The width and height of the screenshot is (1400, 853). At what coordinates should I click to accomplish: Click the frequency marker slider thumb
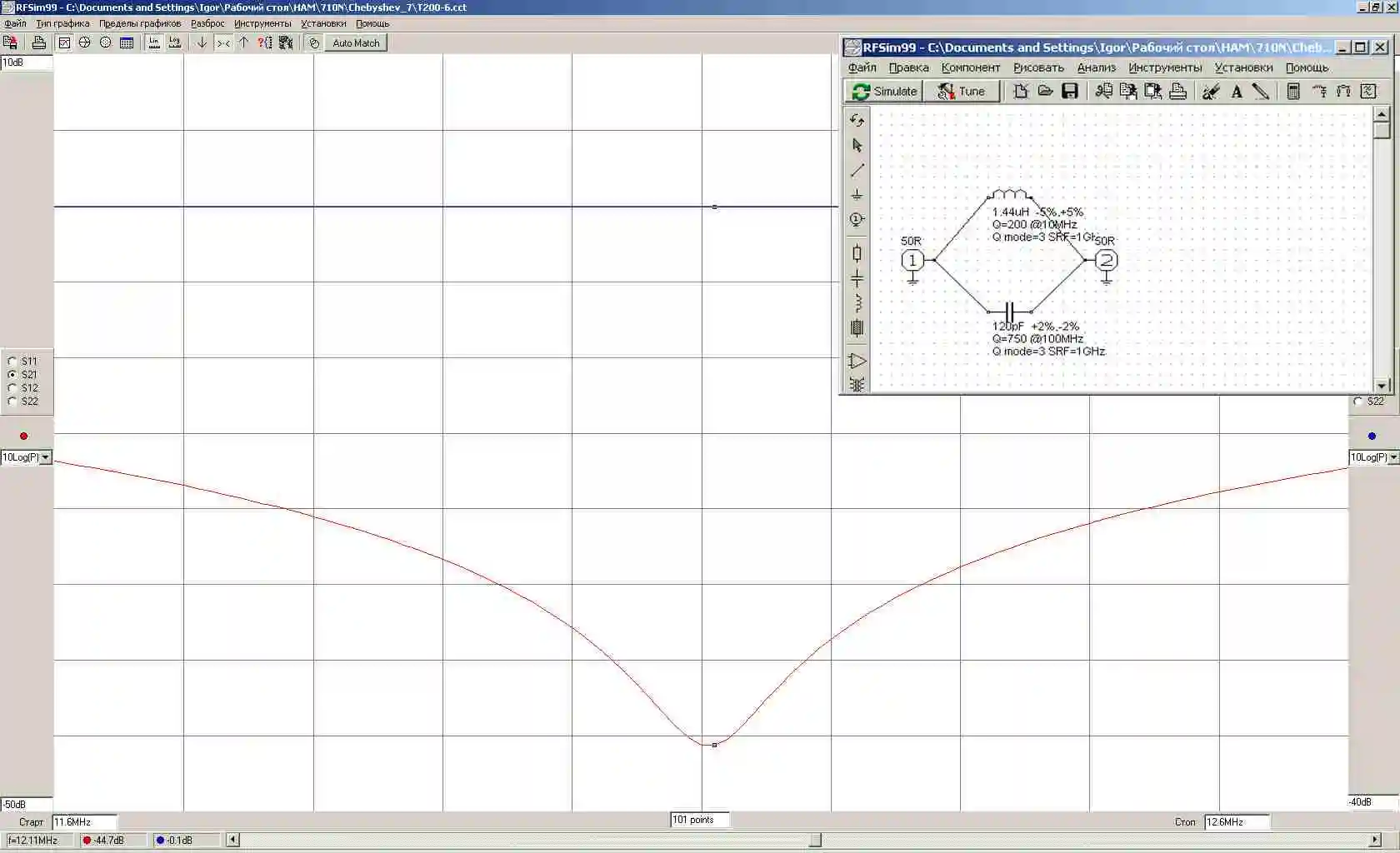(815, 841)
